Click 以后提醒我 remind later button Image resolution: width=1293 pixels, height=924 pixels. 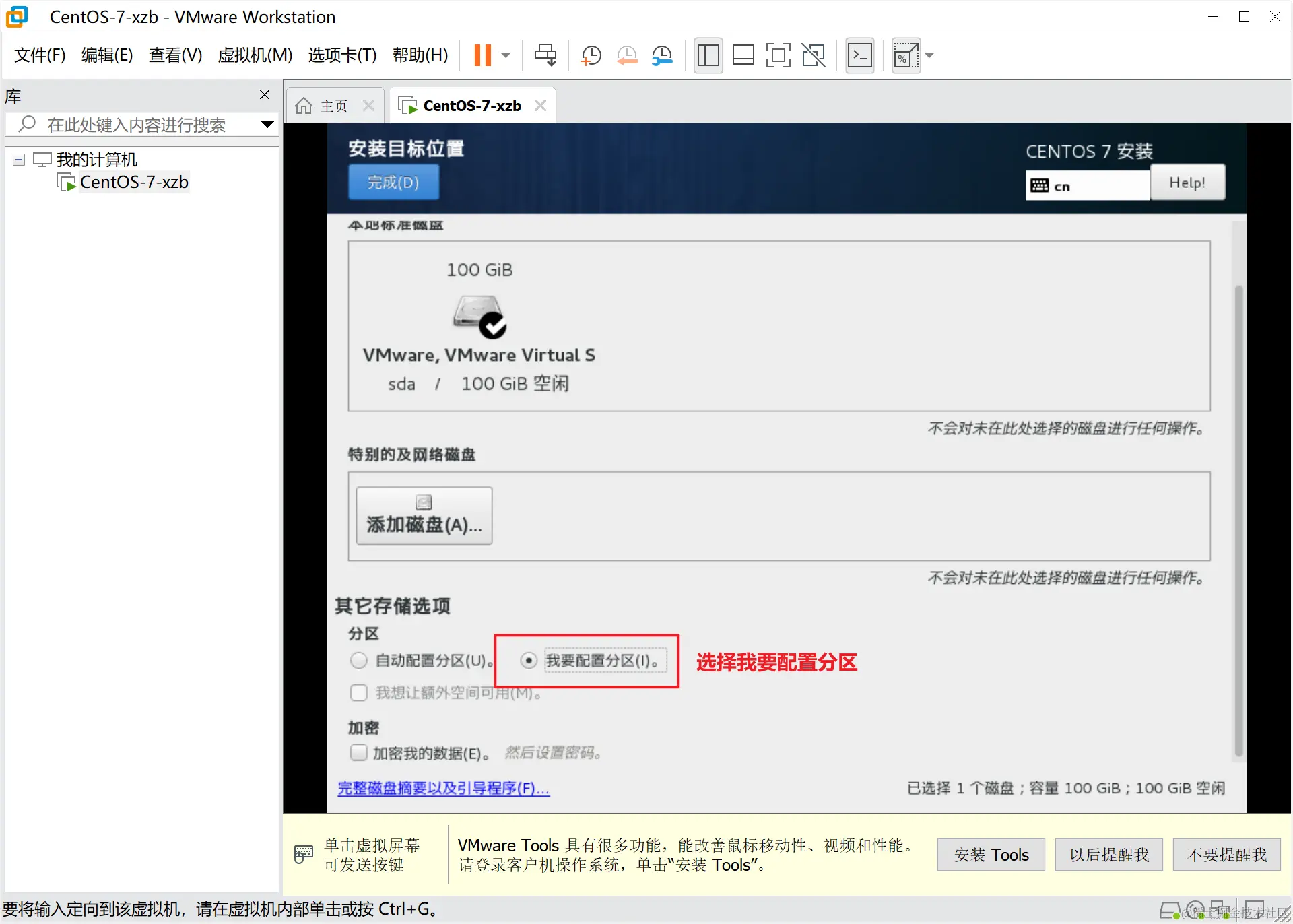[x=1109, y=855]
